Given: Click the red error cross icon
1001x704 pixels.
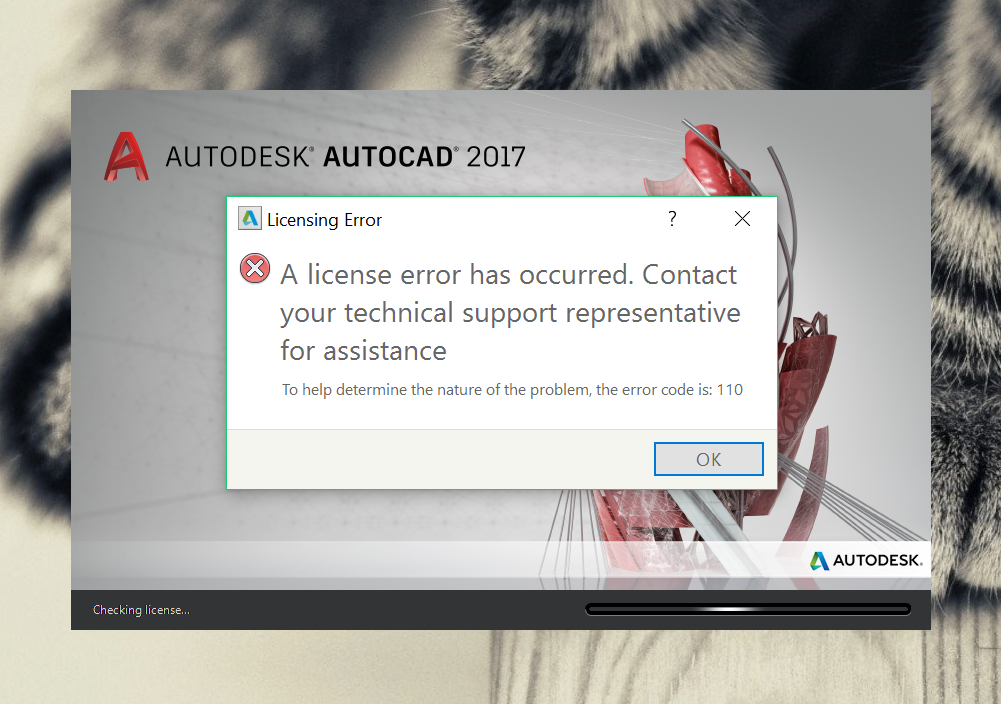Looking at the screenshot, I should pos(255,268).
